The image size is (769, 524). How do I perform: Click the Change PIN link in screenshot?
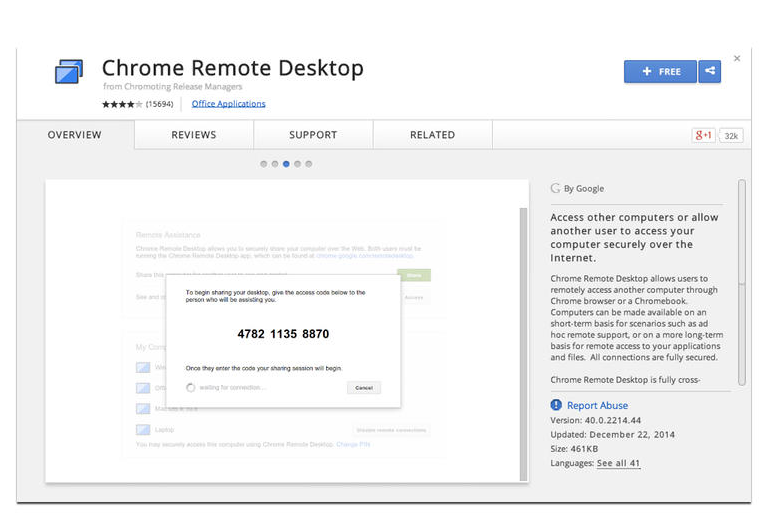coord(353,445)
